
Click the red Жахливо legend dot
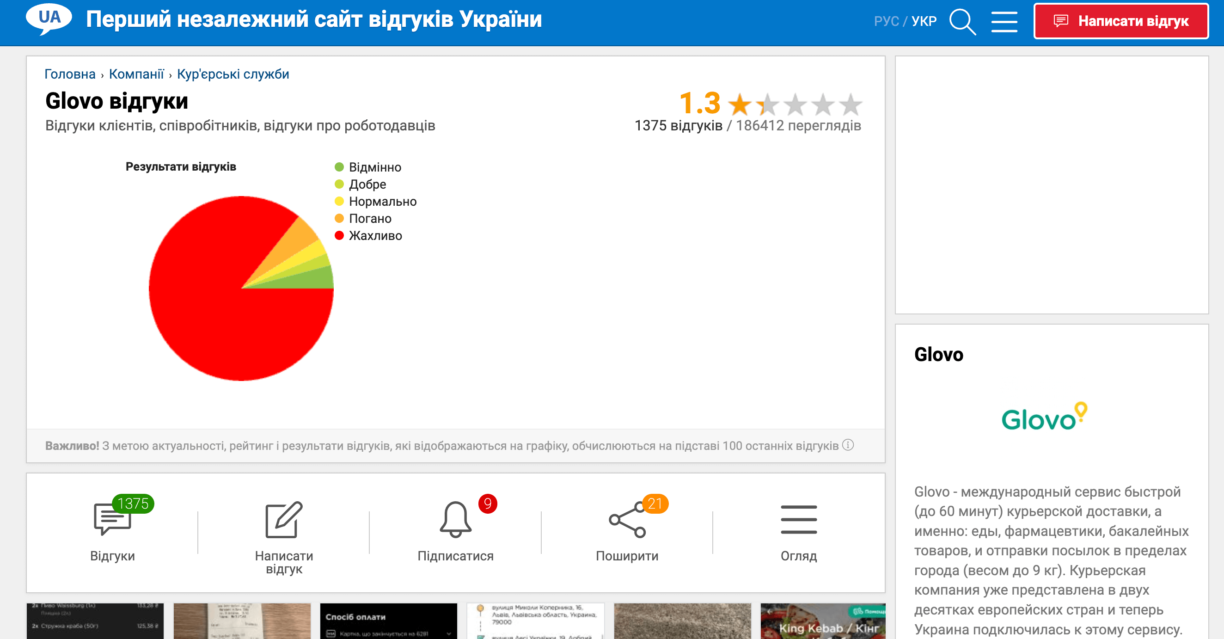click(x=339, y=235)
